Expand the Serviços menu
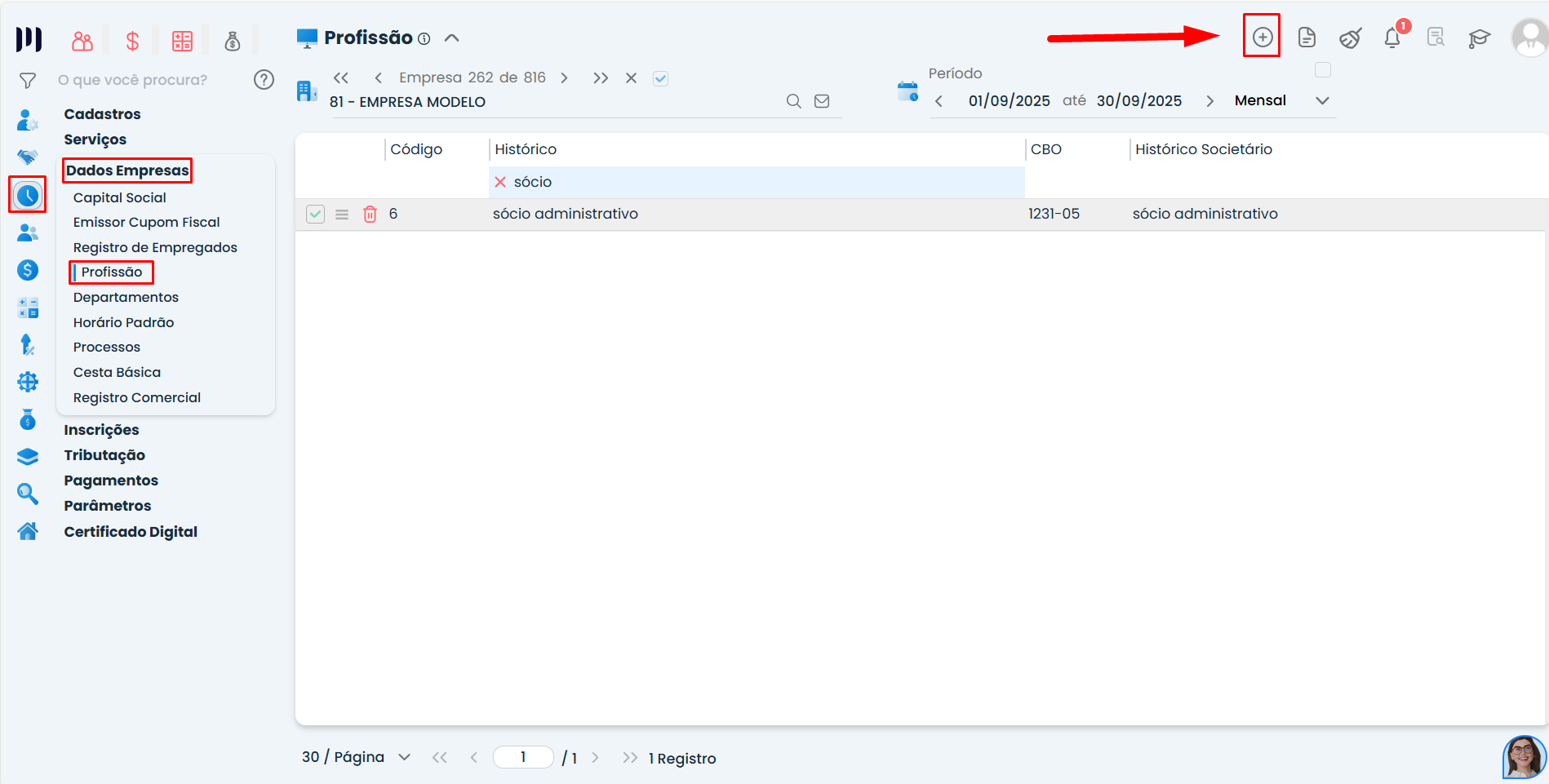 (95, 140)
